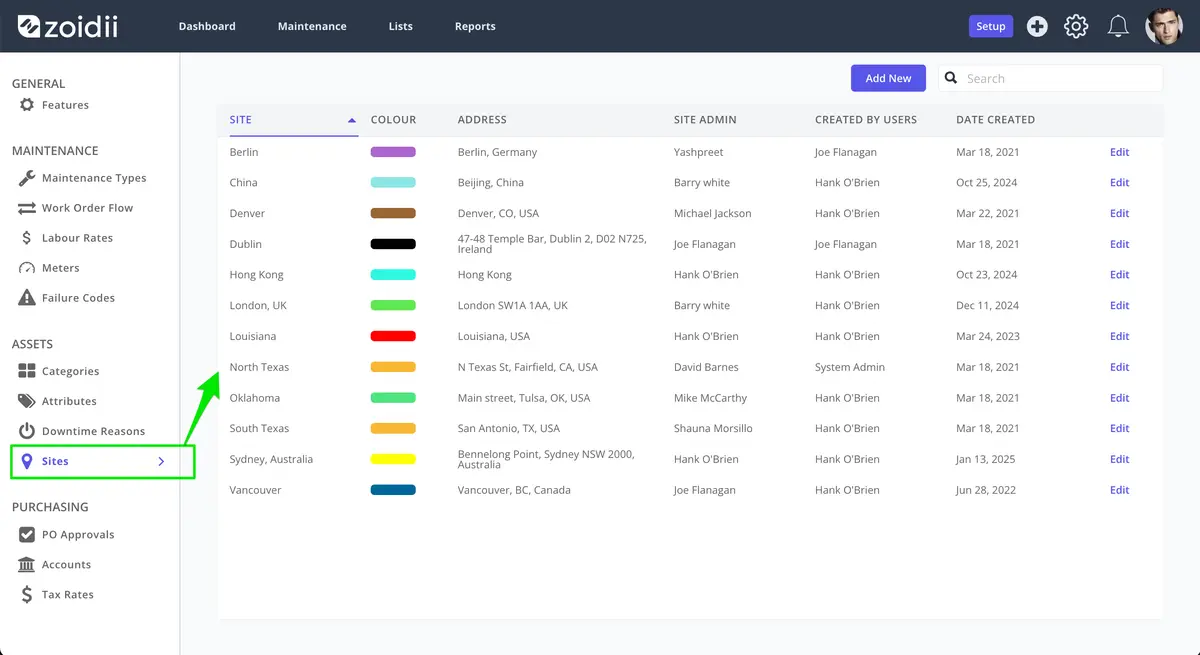Open the notifications bell
Image resolution: width=1200 pixels, height=655 pixels.
tap(1118, 27)
